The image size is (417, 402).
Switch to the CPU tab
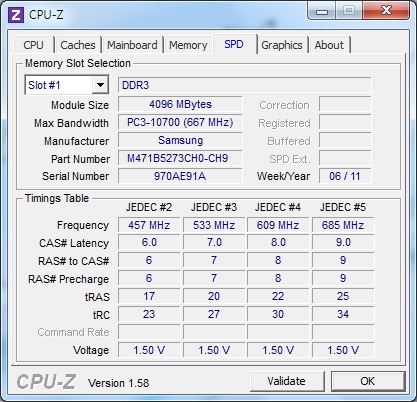pyautogui.click(x=33, y=45)
